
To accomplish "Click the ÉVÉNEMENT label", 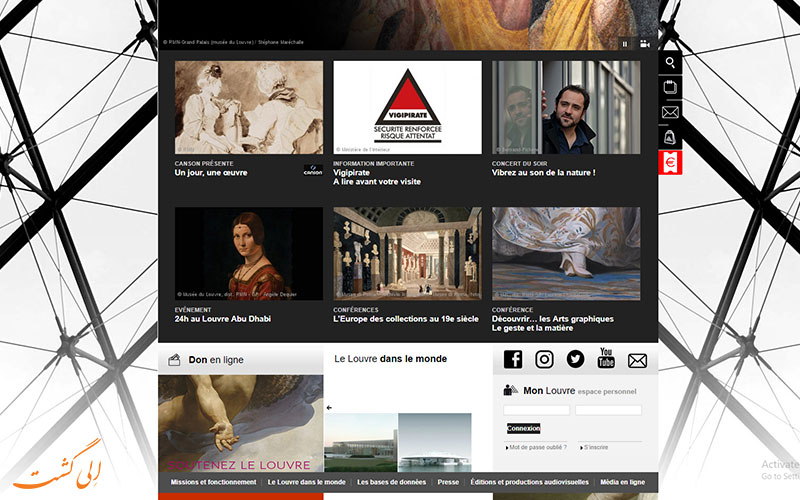I will click(193, 310).
